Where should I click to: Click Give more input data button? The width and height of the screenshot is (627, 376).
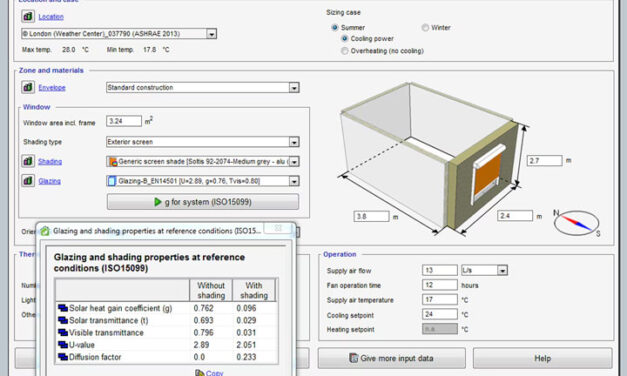(x=391, y=358)
